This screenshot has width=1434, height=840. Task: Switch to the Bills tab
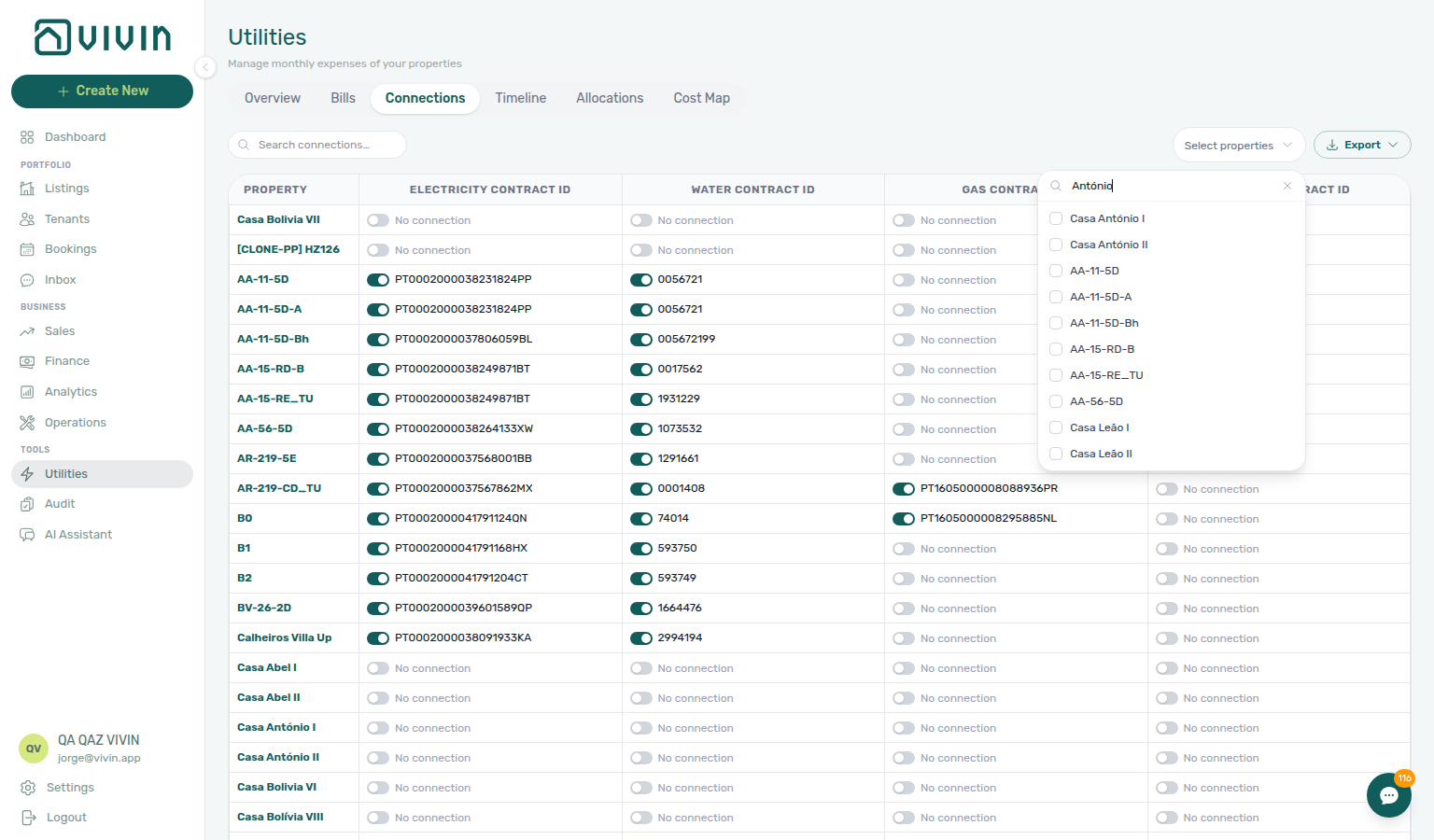(343, 98)
